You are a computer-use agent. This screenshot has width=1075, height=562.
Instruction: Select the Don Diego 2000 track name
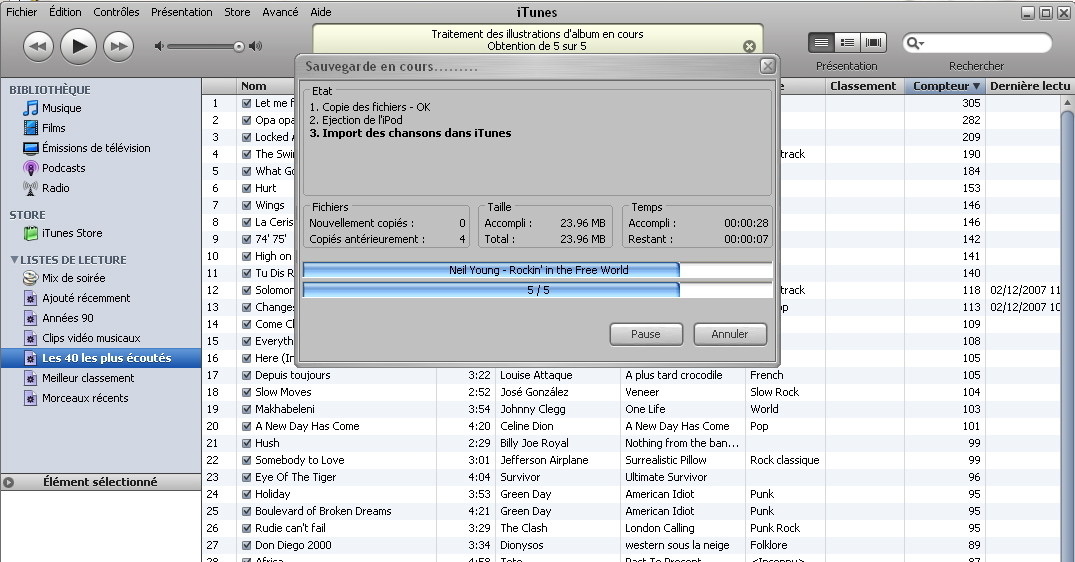(x=293, y=545)
